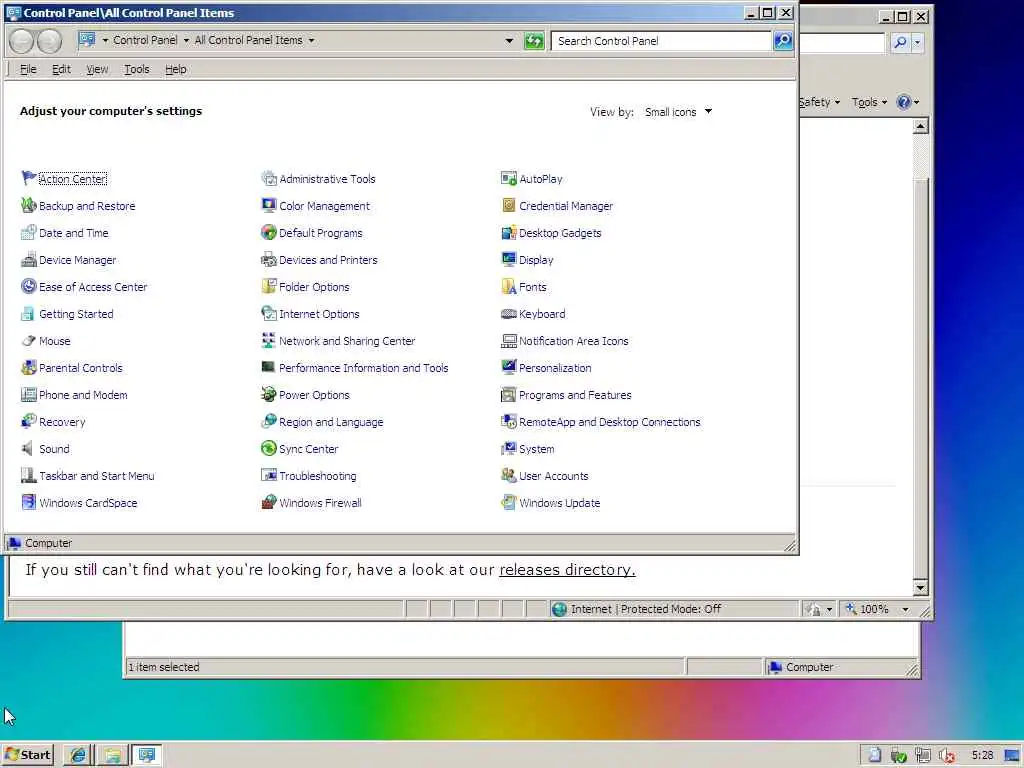This screenshot has width=1024, height=768.
Task: Open Administrative Tools icon
Action: click(x=268, y=178)
